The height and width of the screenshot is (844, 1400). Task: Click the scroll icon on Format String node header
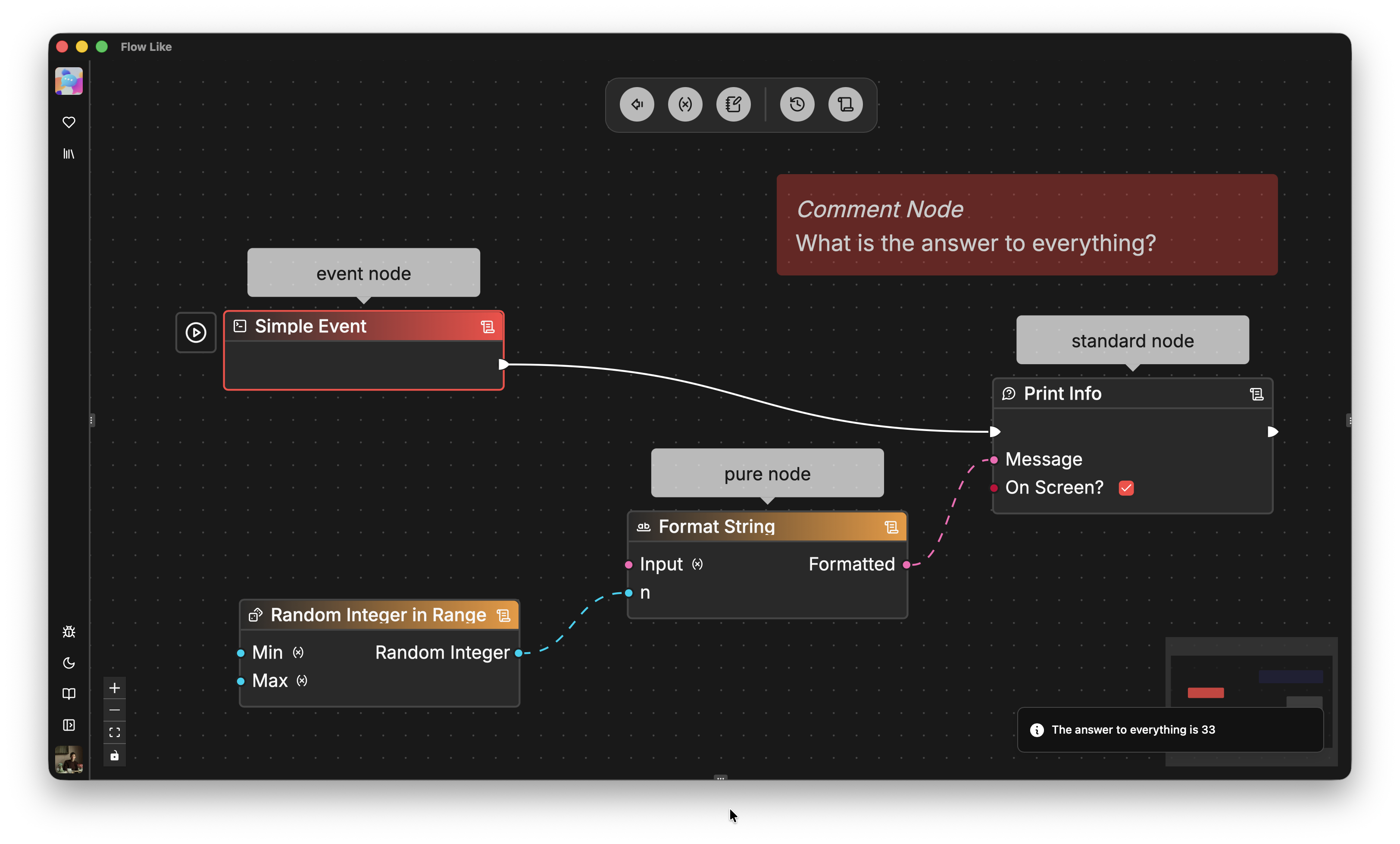pos(891,526)
